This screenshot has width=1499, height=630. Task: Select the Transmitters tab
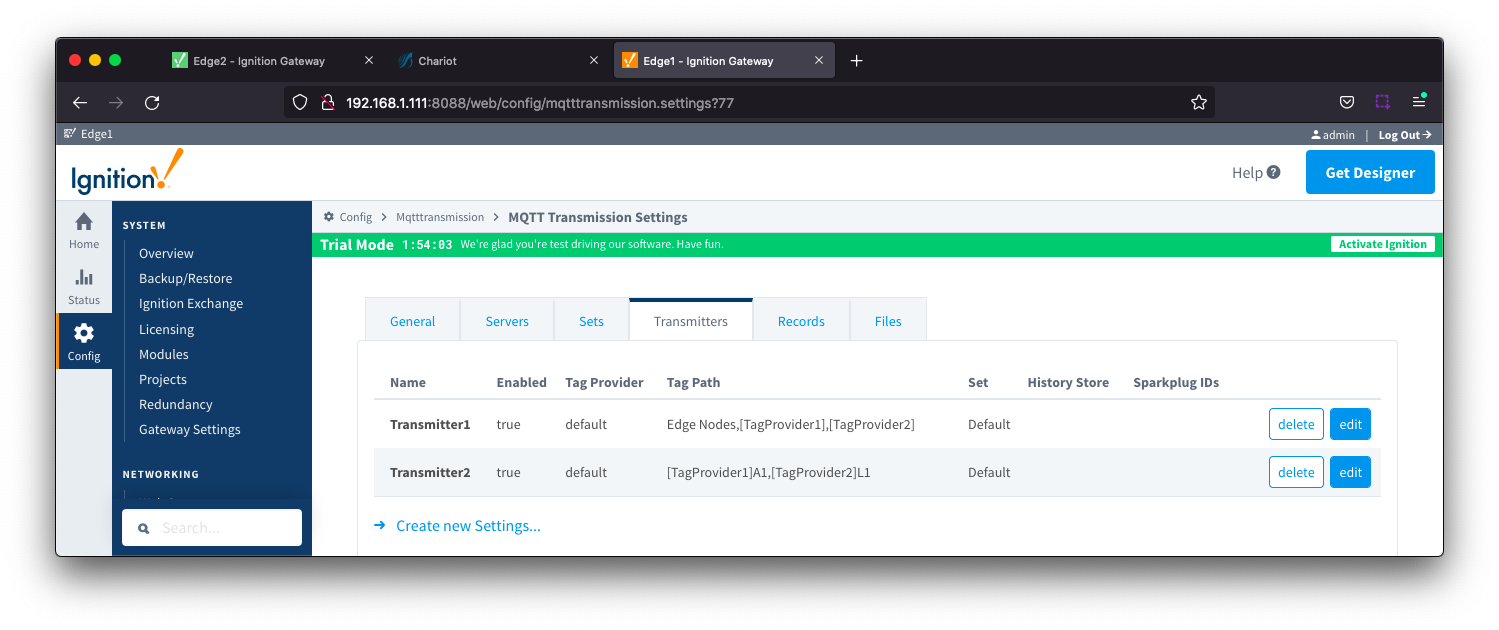[x=690, y=321]
